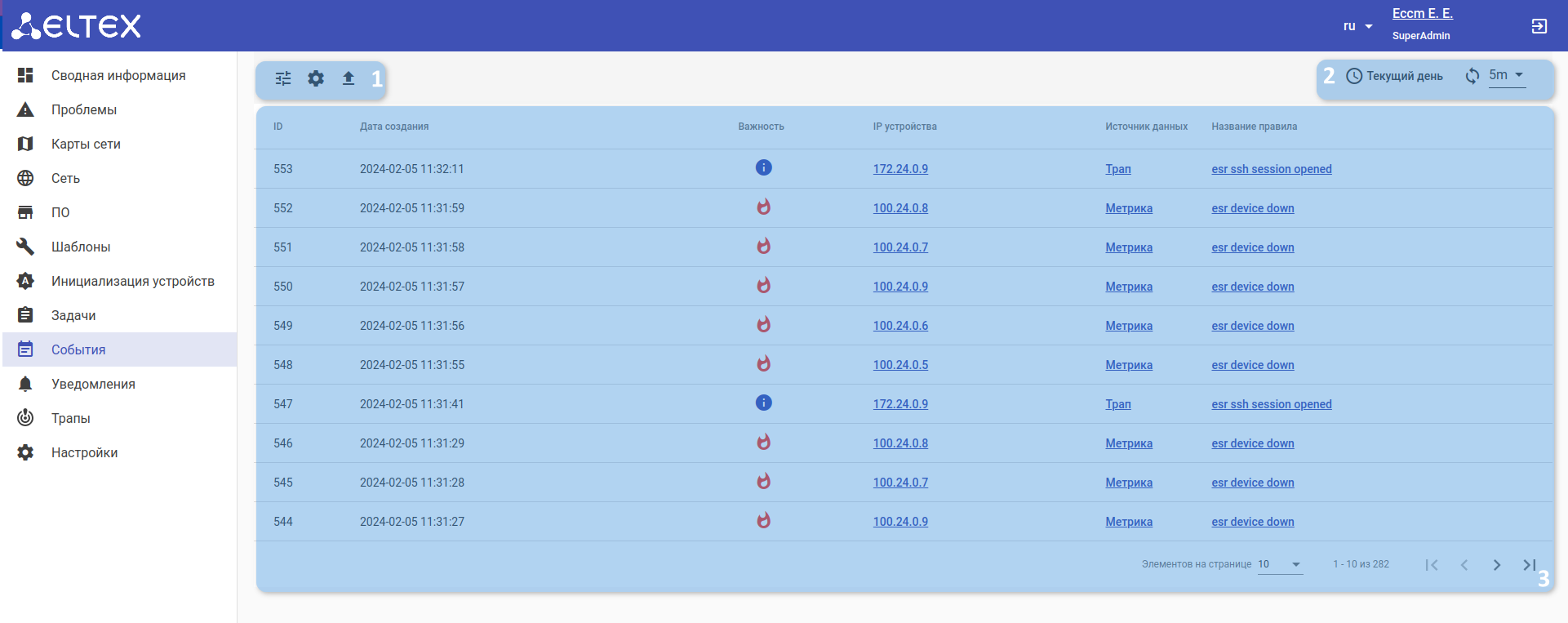Open Трап source link for event 553
Viewport: 1568px width, 623px height.
(x=1118, y=169)
